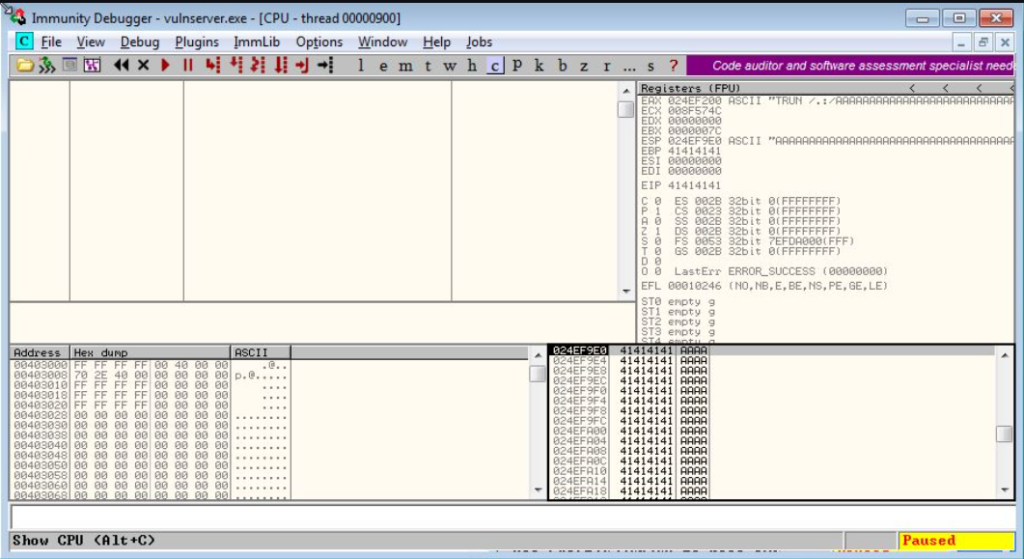The image size is (1024, 559).
Task: Click the Step into toolbar icon
Action: (212, 65)
